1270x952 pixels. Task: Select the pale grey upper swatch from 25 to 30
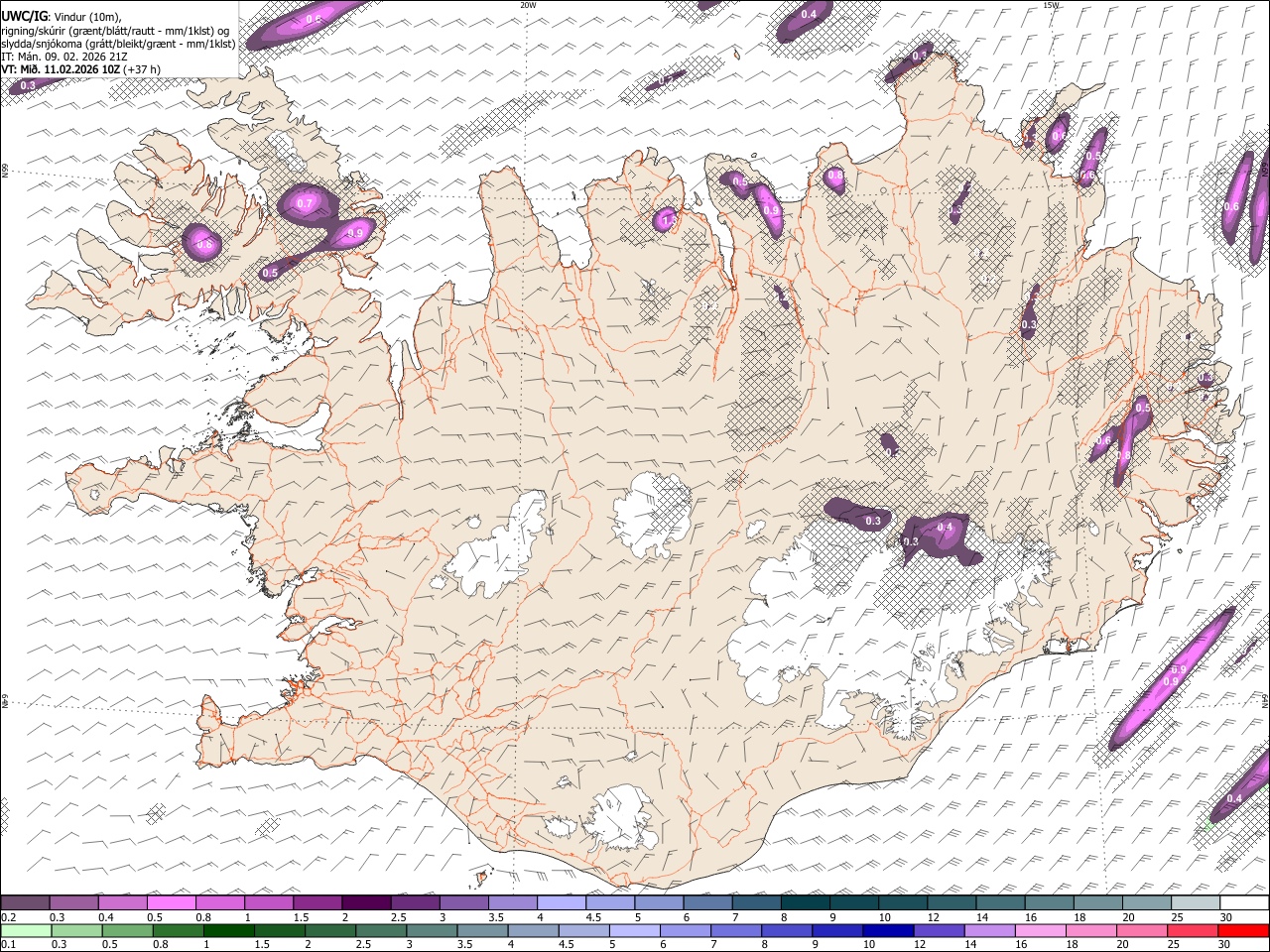pyautogui.click(x=1195, y=902)
